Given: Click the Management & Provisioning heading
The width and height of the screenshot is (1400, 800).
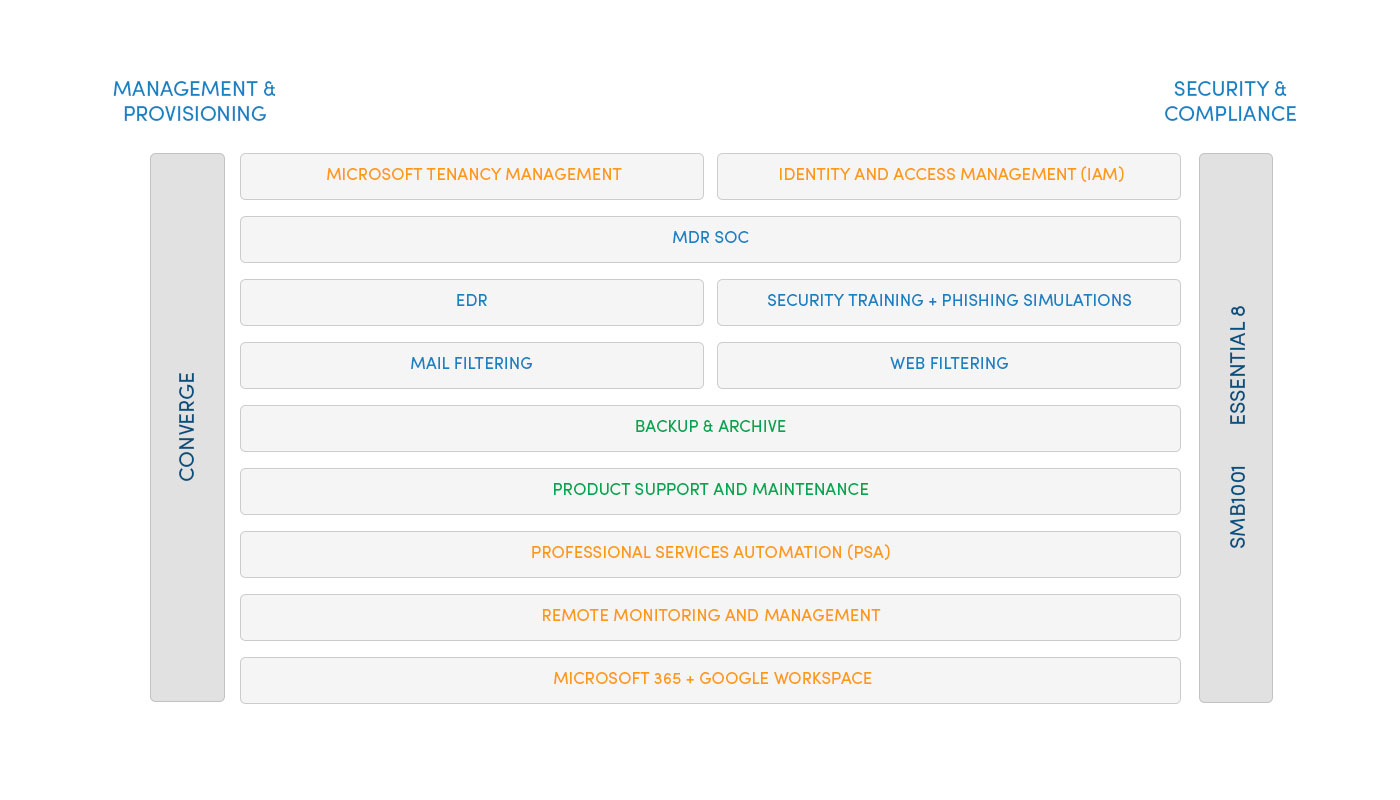Looking at the screenshot, I should 194,101.
